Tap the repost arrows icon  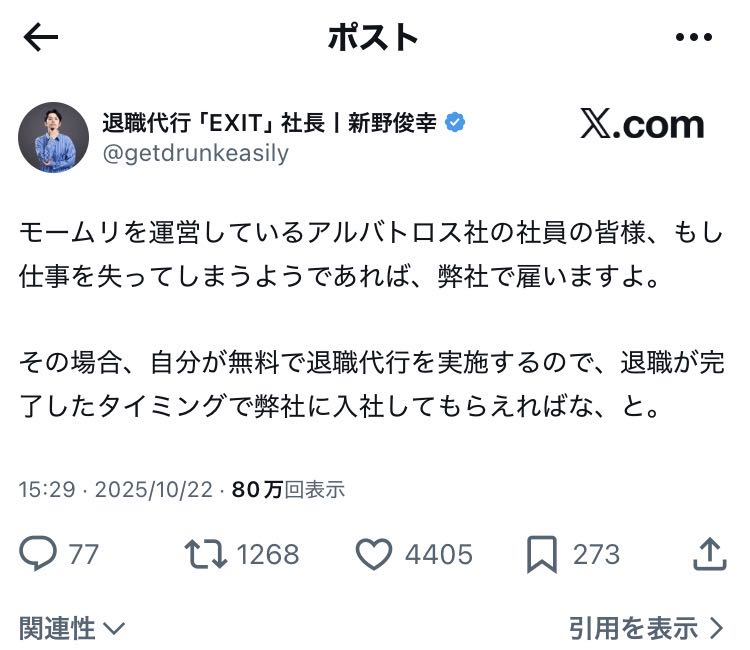pyautogui.click(x=207, y=553)
